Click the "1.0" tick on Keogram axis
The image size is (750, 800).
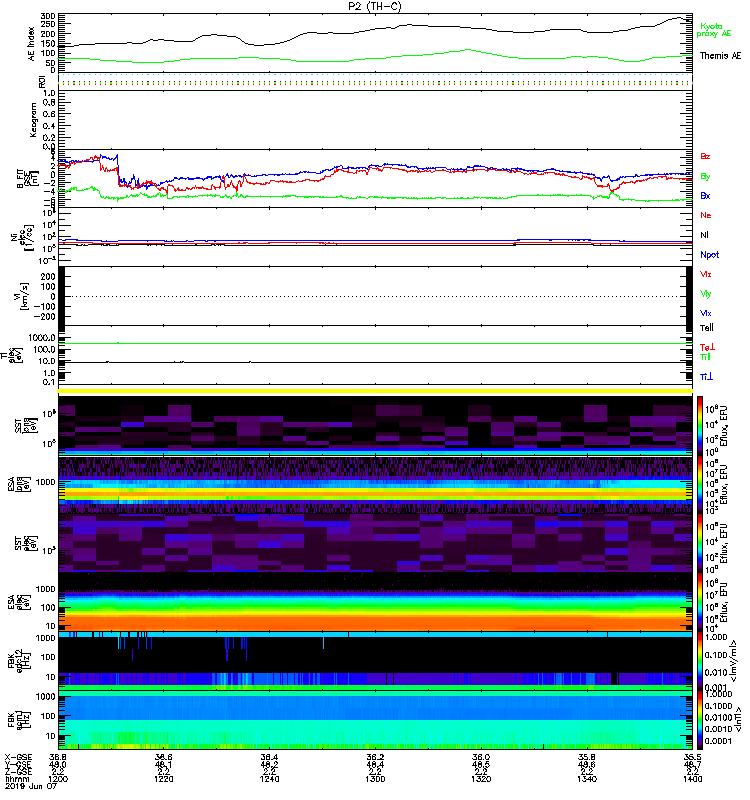click(x=49, y=93)
